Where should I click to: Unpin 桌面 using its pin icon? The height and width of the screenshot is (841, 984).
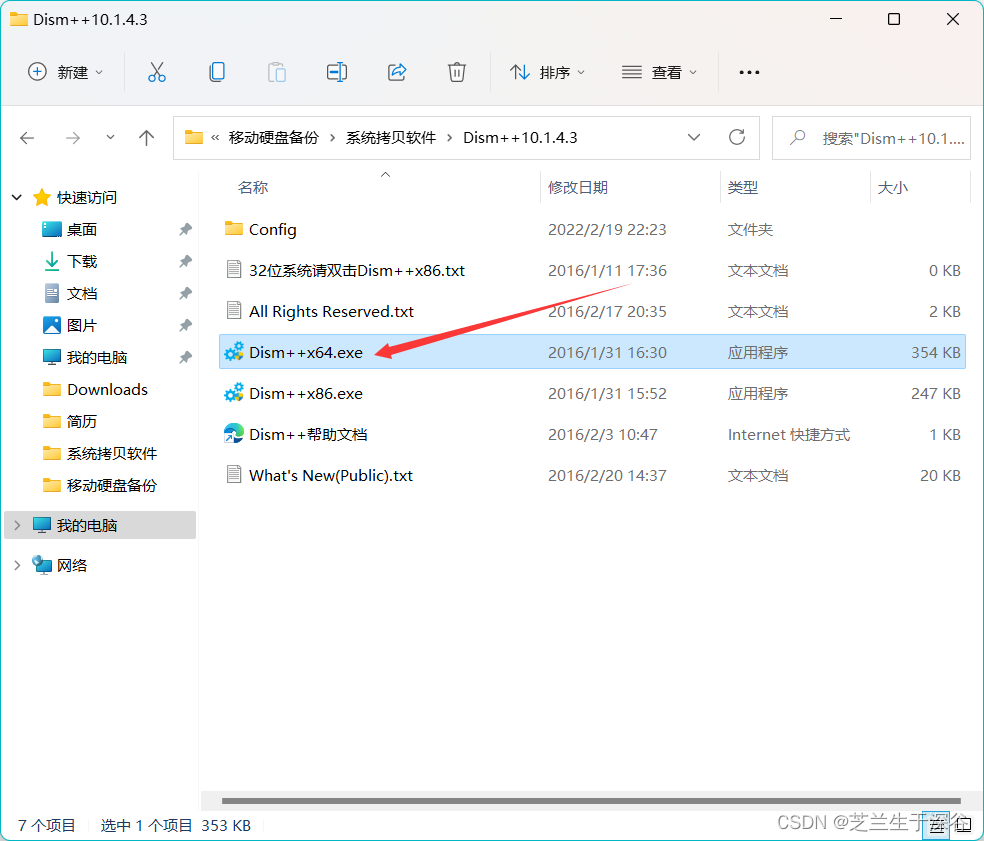185,230
